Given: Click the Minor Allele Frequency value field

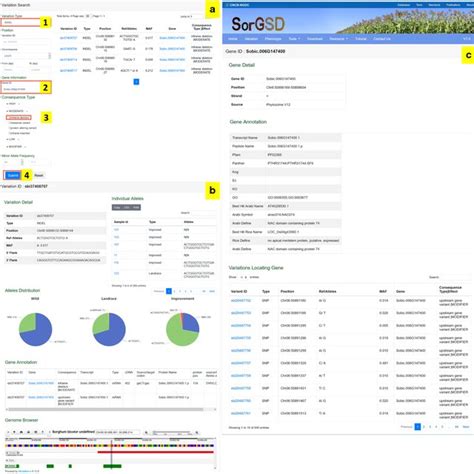Looking at the screenshot, I should (x=39, y=162).
